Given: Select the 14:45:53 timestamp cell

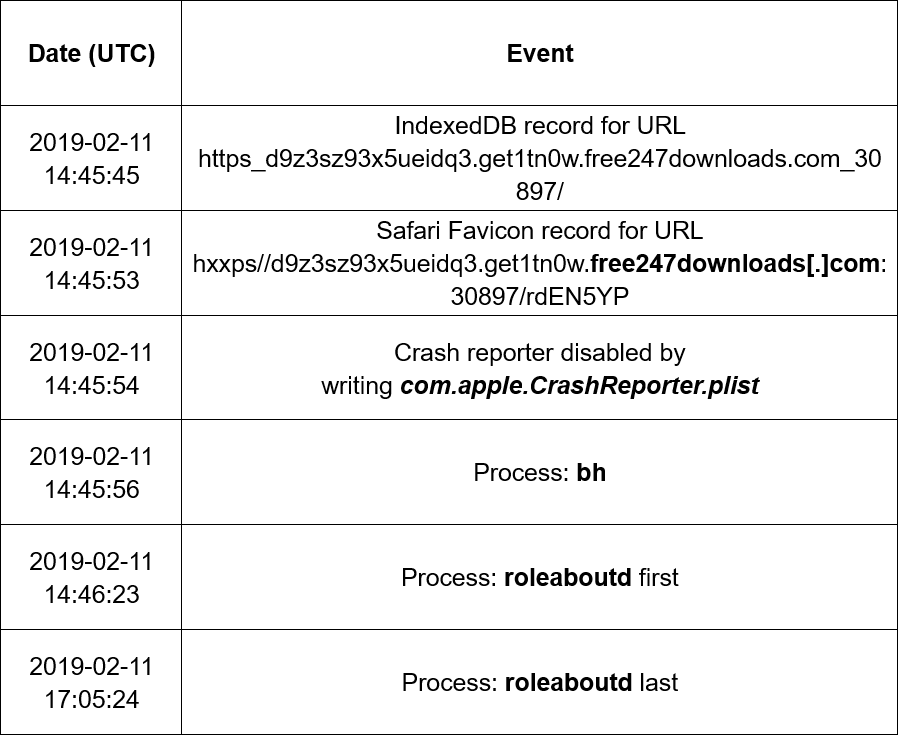Looking at the screenshot, I should click(92, 264).
